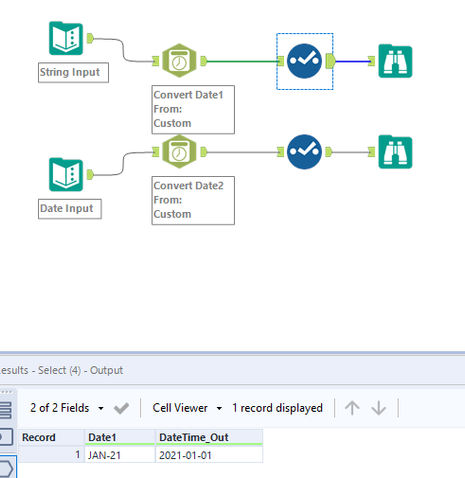Open the Convert Date2 DateTime tool
Screen dimensions: 465x478
(179, 152)
